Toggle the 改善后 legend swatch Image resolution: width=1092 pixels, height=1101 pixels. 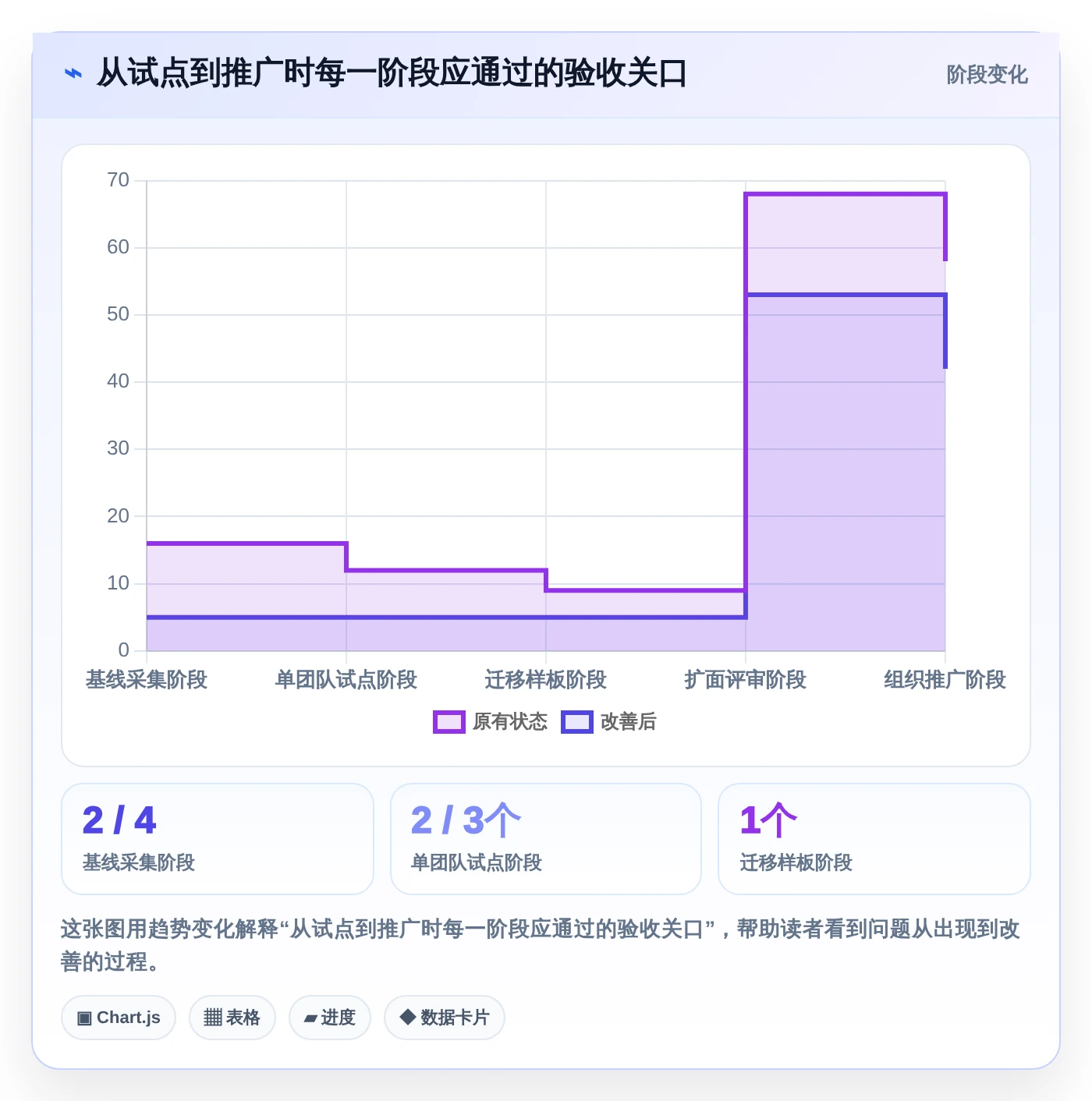coord(577,722)
